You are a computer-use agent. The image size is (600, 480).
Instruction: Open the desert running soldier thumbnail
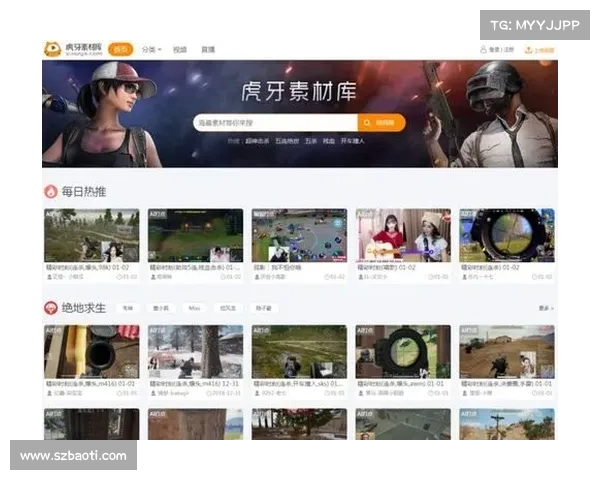point(507,352)
